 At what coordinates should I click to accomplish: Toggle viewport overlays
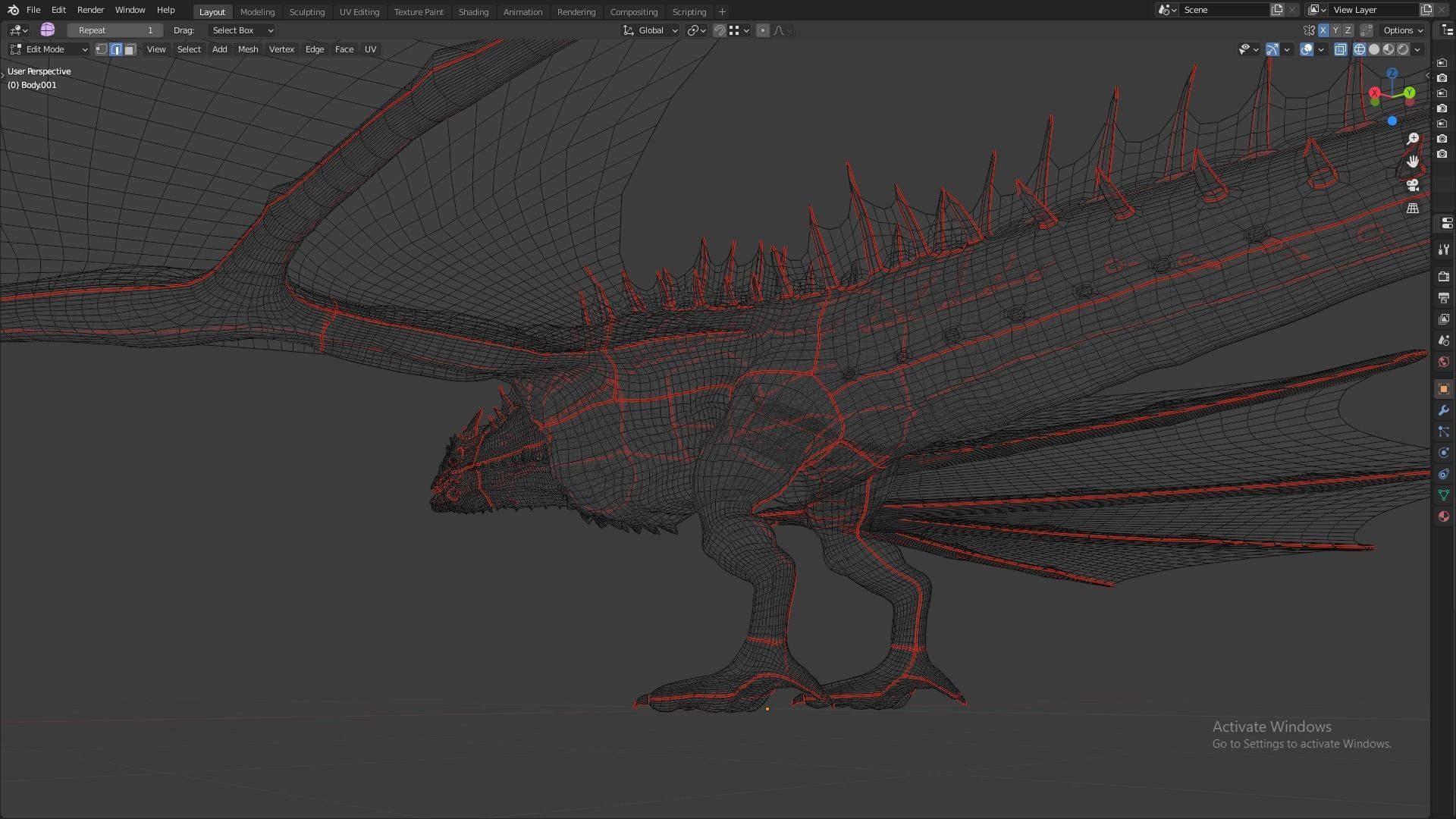(1307, 49)
